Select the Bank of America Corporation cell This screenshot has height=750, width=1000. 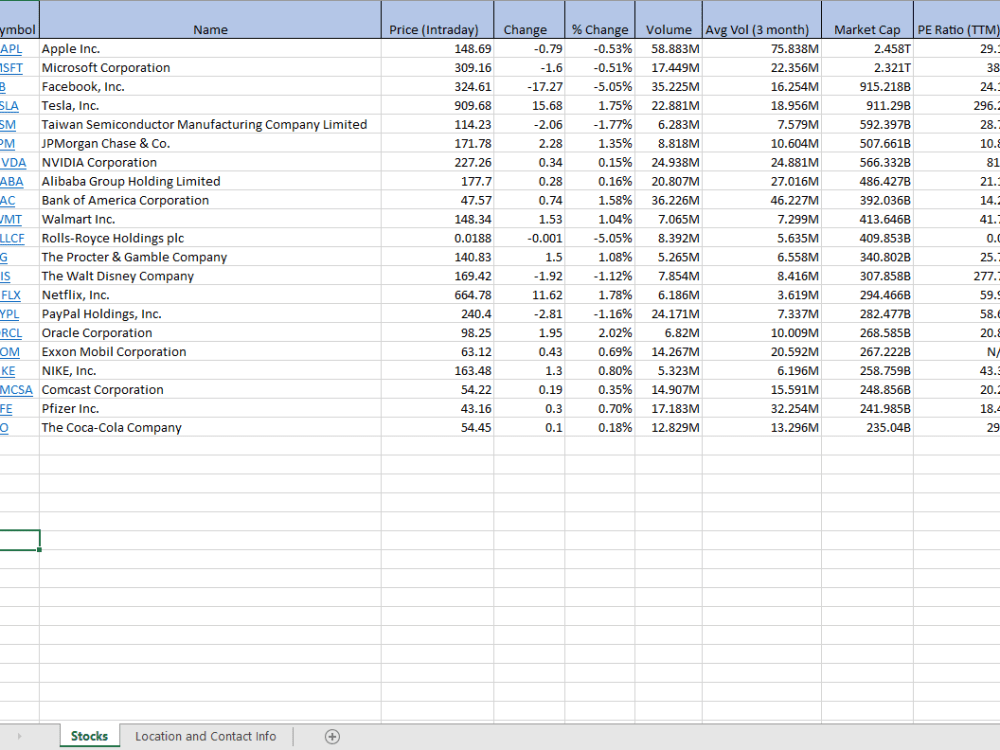pyautogui.click(x=210, y=200)
